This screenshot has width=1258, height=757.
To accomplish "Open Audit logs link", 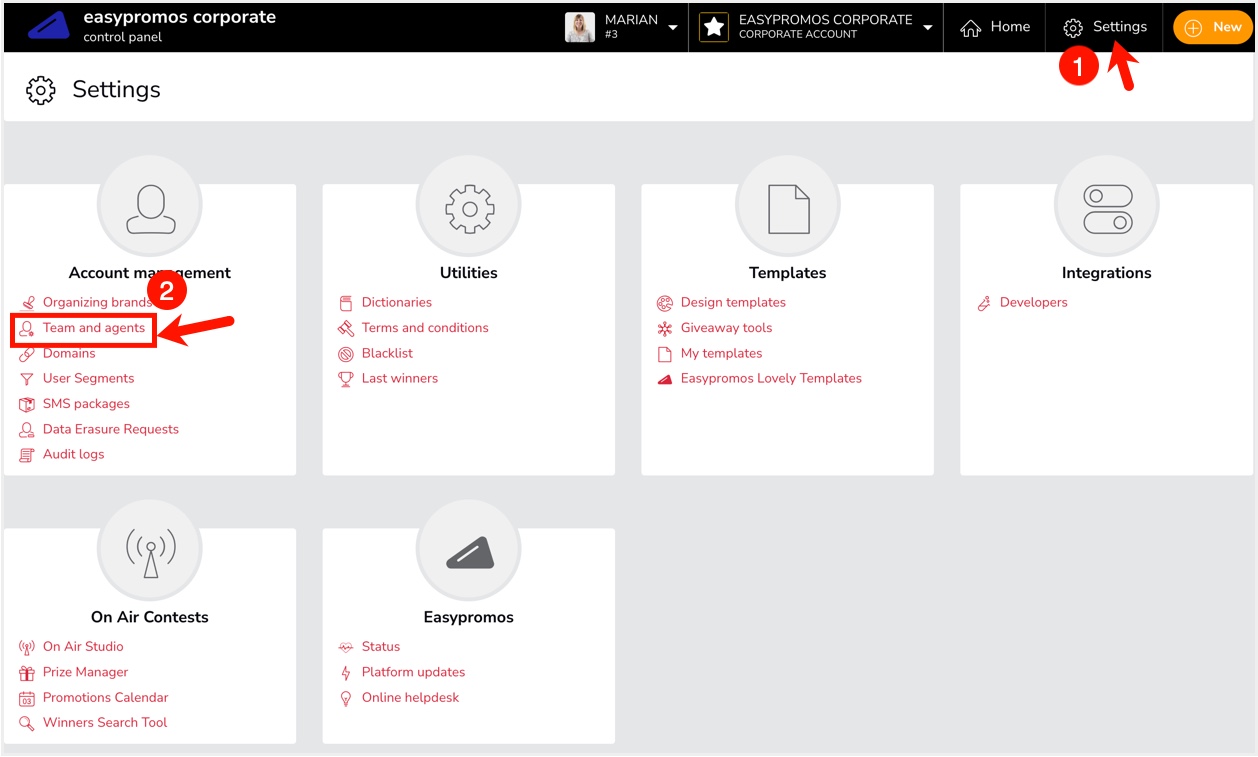I will click(73, 454).
